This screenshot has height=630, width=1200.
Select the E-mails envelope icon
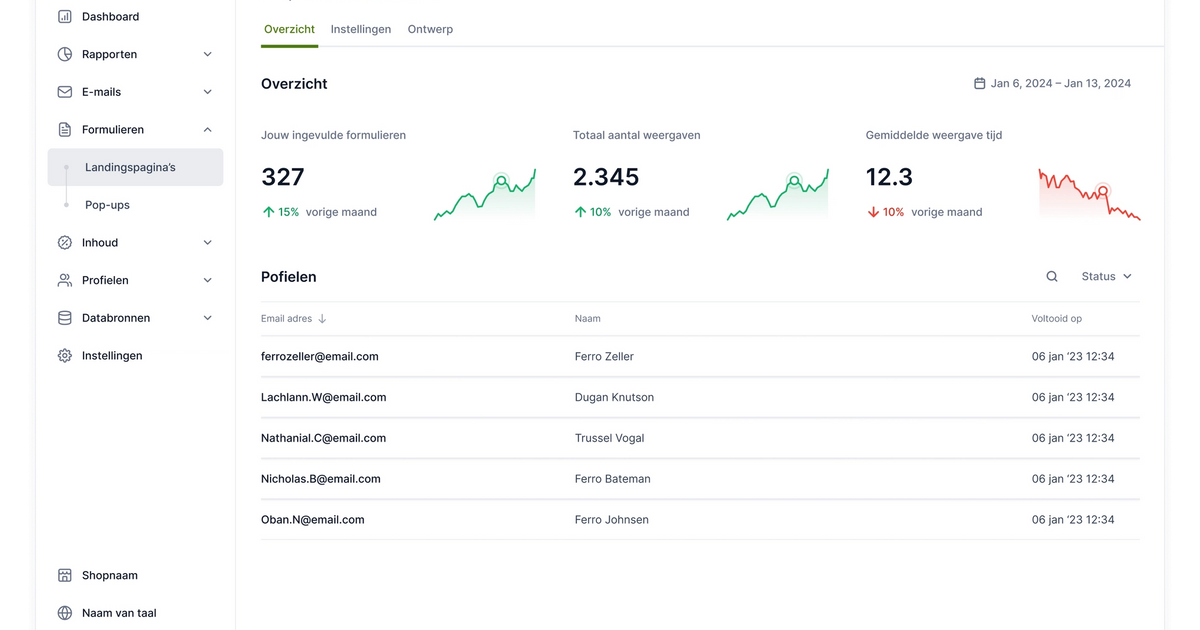click(x=65, y=92)
